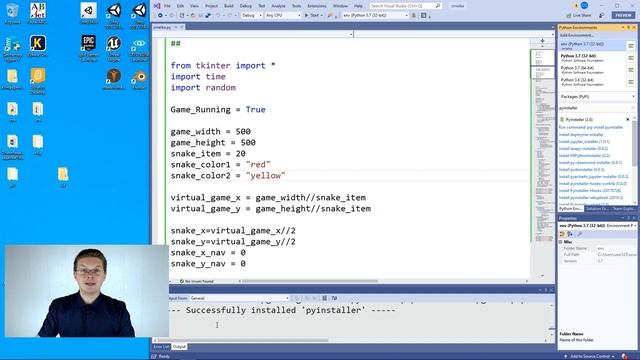This screenshot has height=360, width=640.
Task: Uninstall Pyinstaller (3.6) with the X icon
Action: [628, 119]
